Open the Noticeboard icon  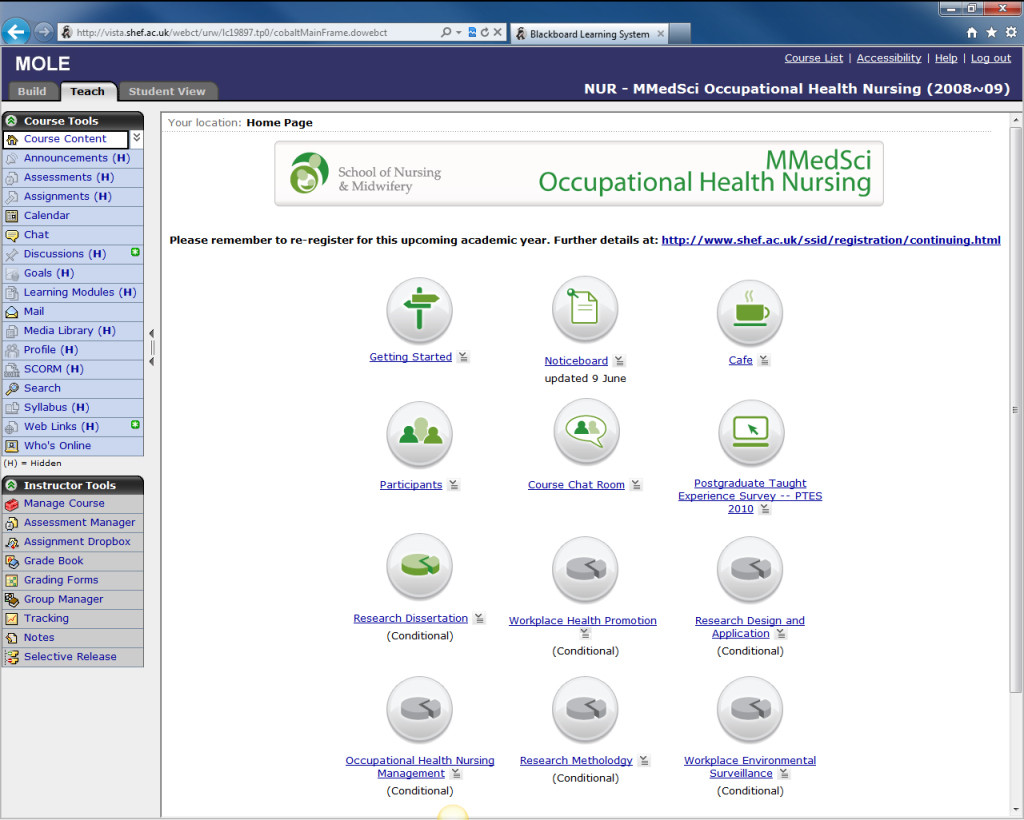[585, 309]
